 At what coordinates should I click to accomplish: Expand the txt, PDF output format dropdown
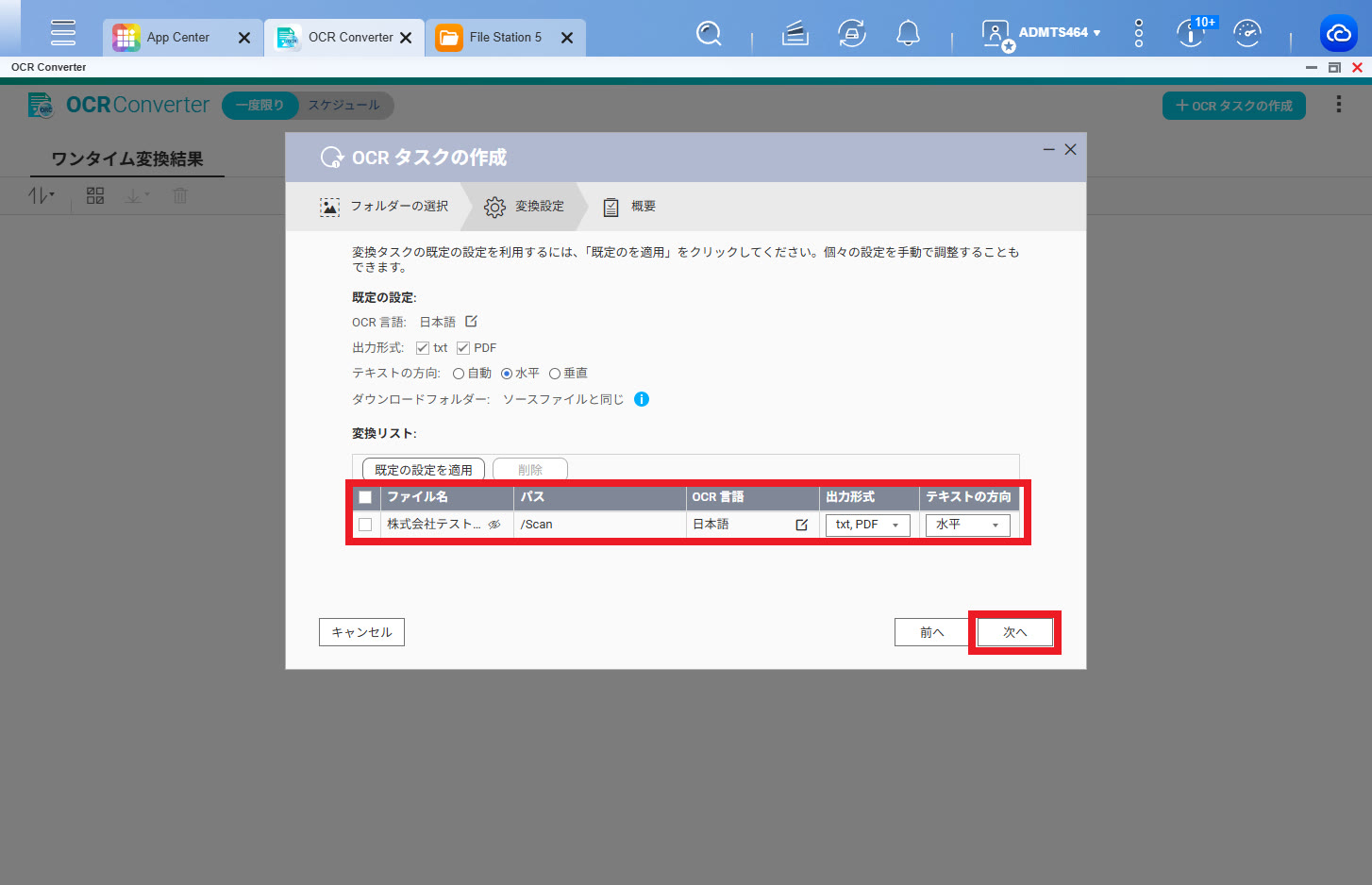point(867,525)
